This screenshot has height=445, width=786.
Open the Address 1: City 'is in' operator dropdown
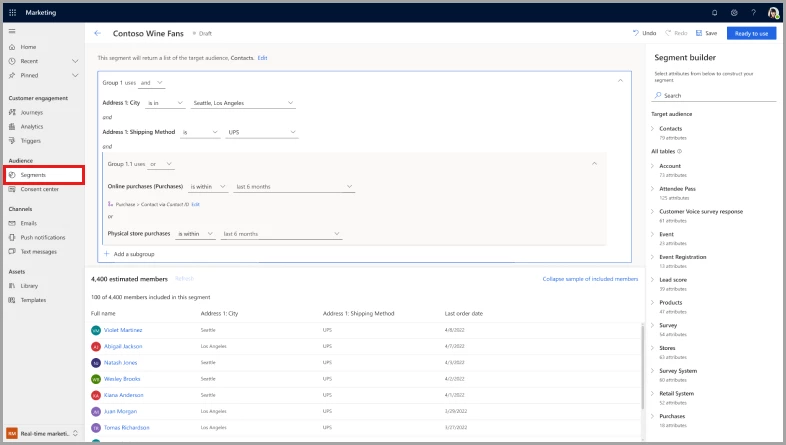[165, 103]
